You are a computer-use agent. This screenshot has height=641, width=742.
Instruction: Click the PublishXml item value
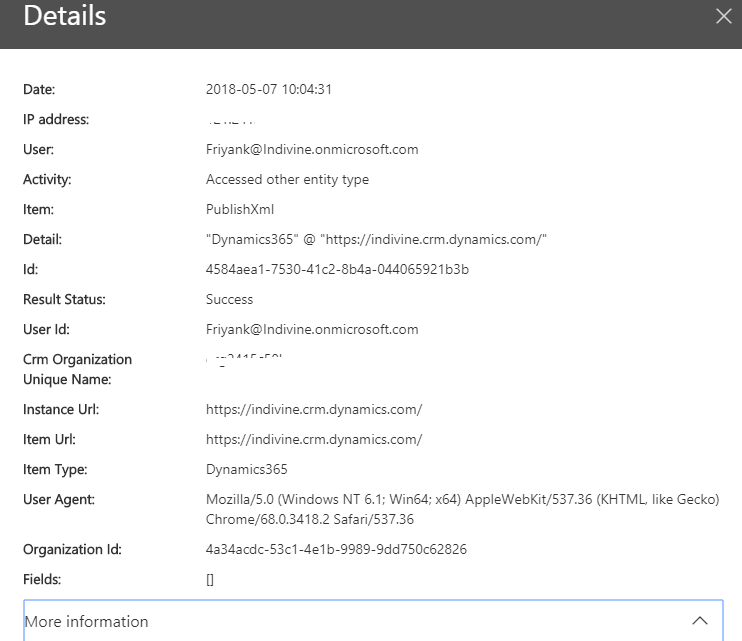tap(239, 210)
